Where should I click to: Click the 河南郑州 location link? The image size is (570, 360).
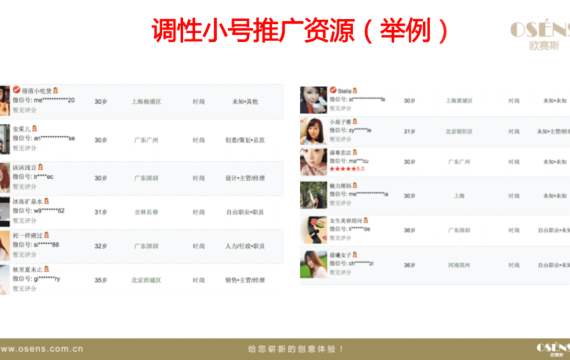459,265
